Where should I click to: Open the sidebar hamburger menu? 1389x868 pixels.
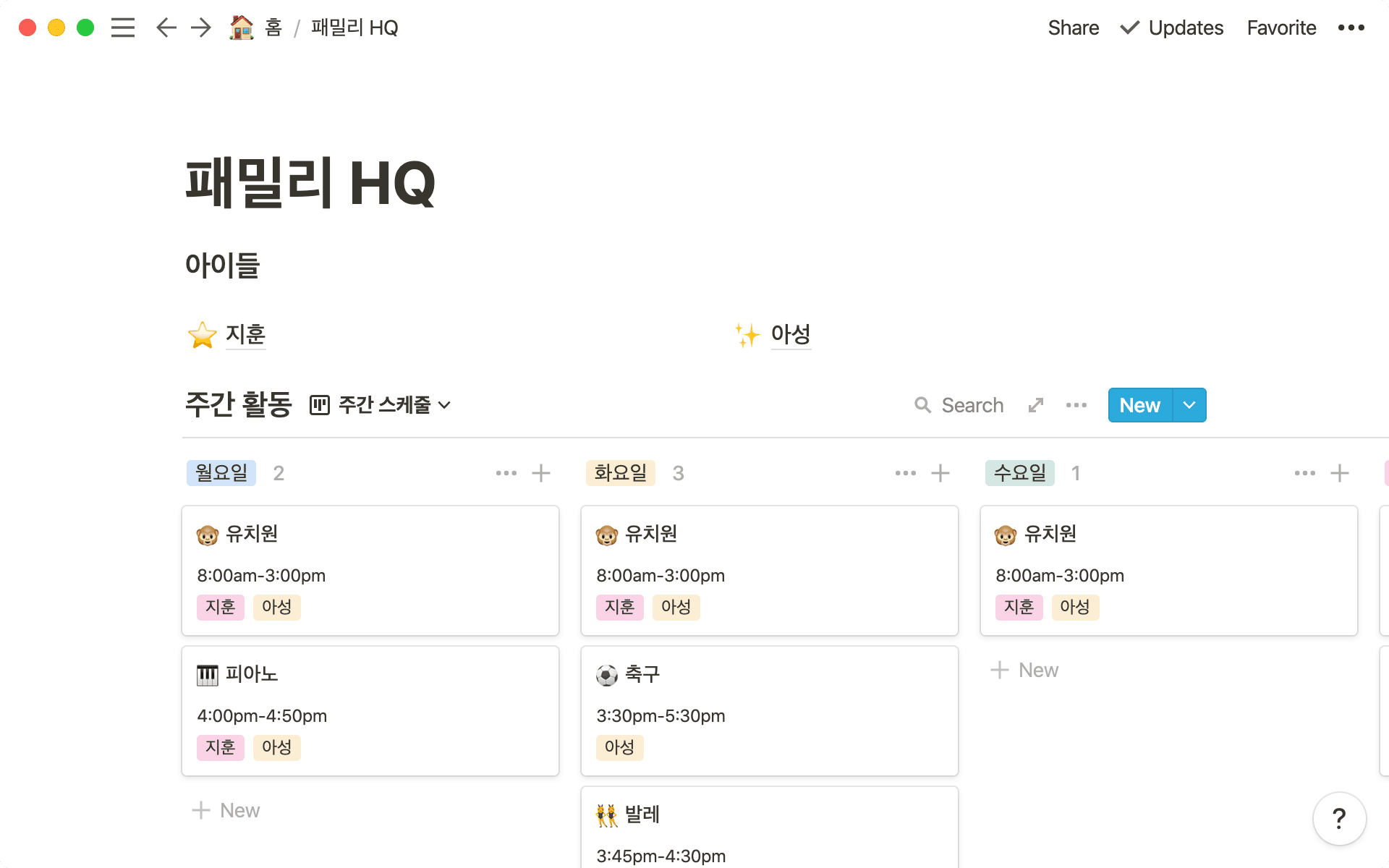tap(123, 27)
